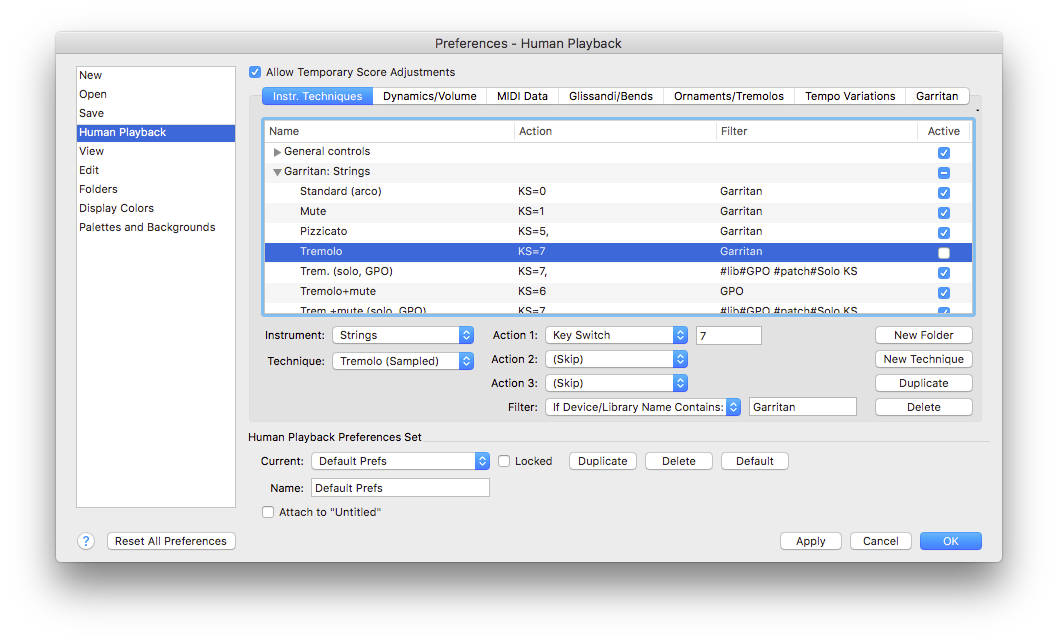Switch to MIDI Data tab
1058x642 pixels.
click(x=522, y=96)
